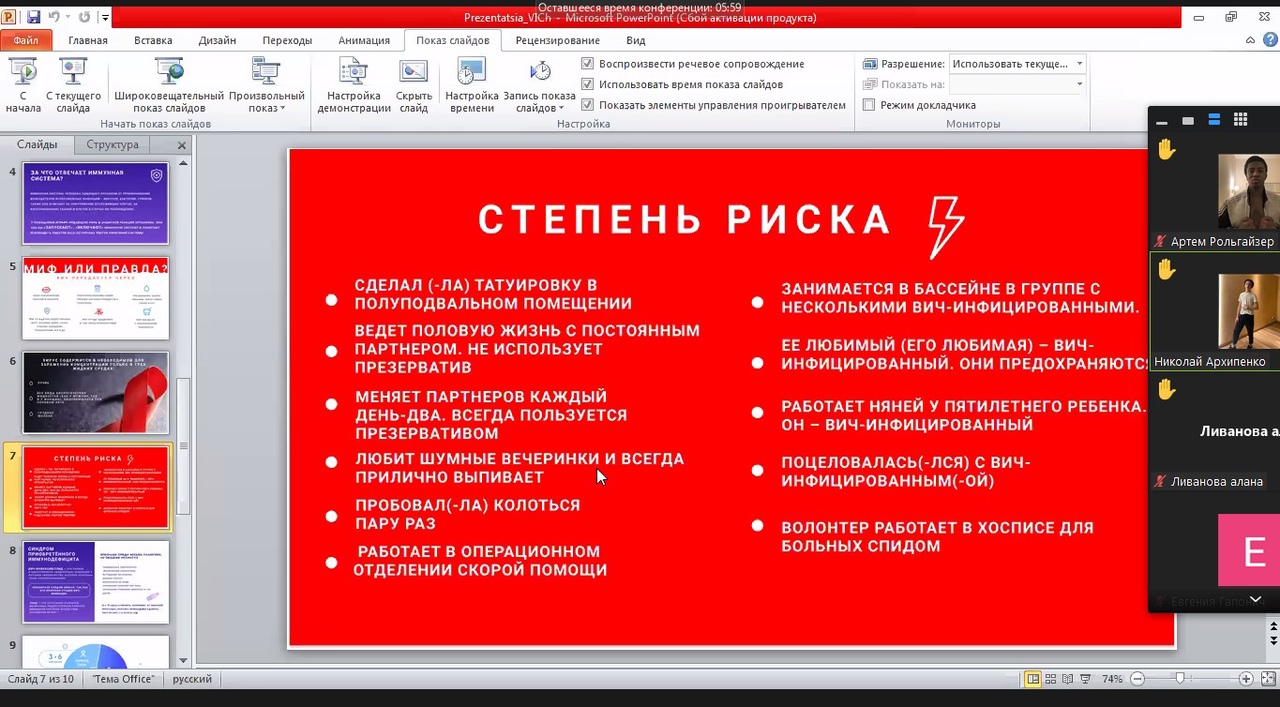
Task: Enable Режим докладчика presenter view
Action: 869,105
